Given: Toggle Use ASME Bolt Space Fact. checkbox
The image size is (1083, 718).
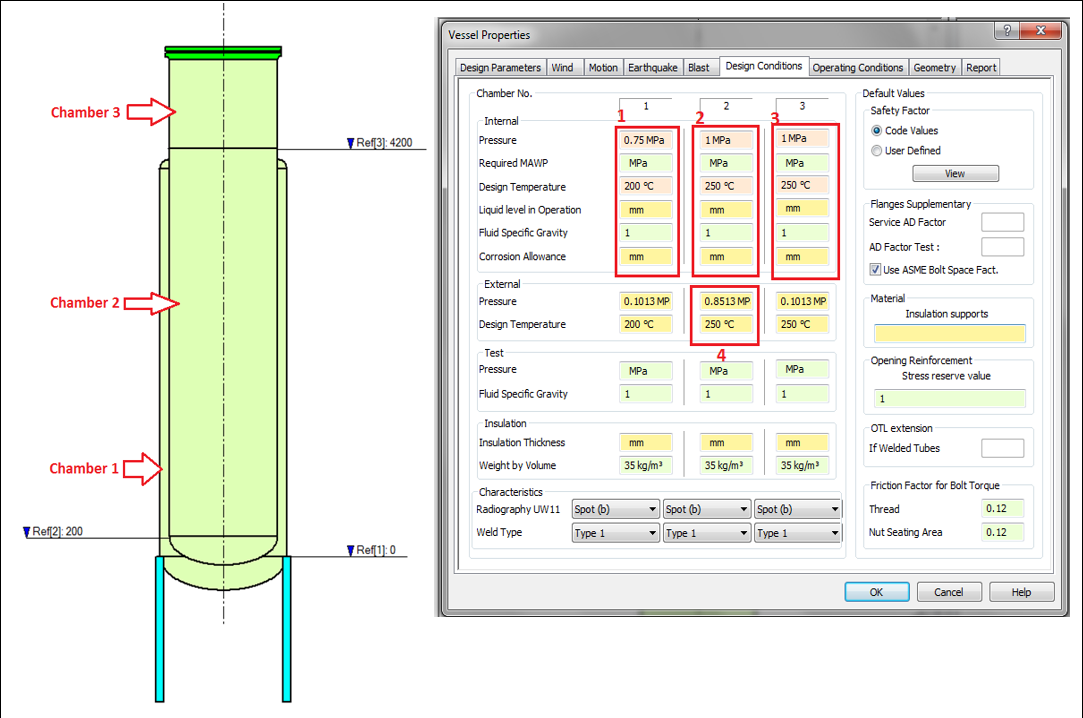Looking at the screenshot, I should tap(876, 270).
